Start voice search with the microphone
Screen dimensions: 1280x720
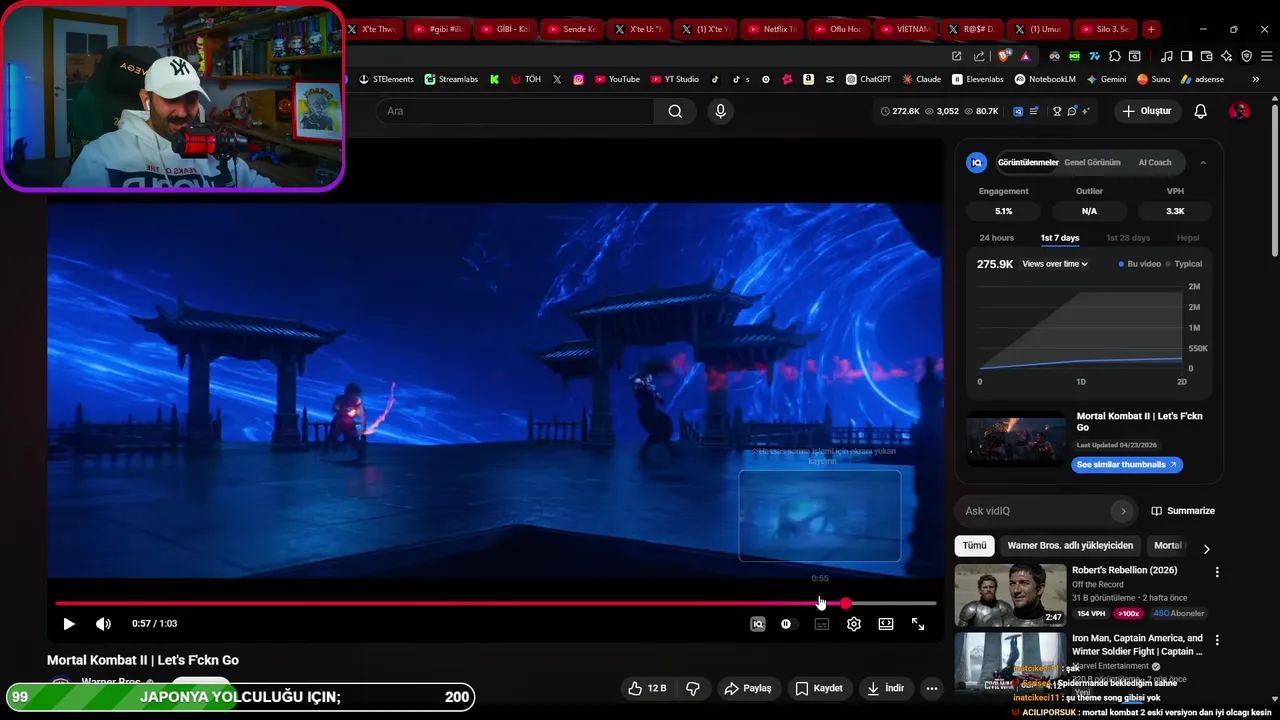pyautogui.click(x=720, y=111)
